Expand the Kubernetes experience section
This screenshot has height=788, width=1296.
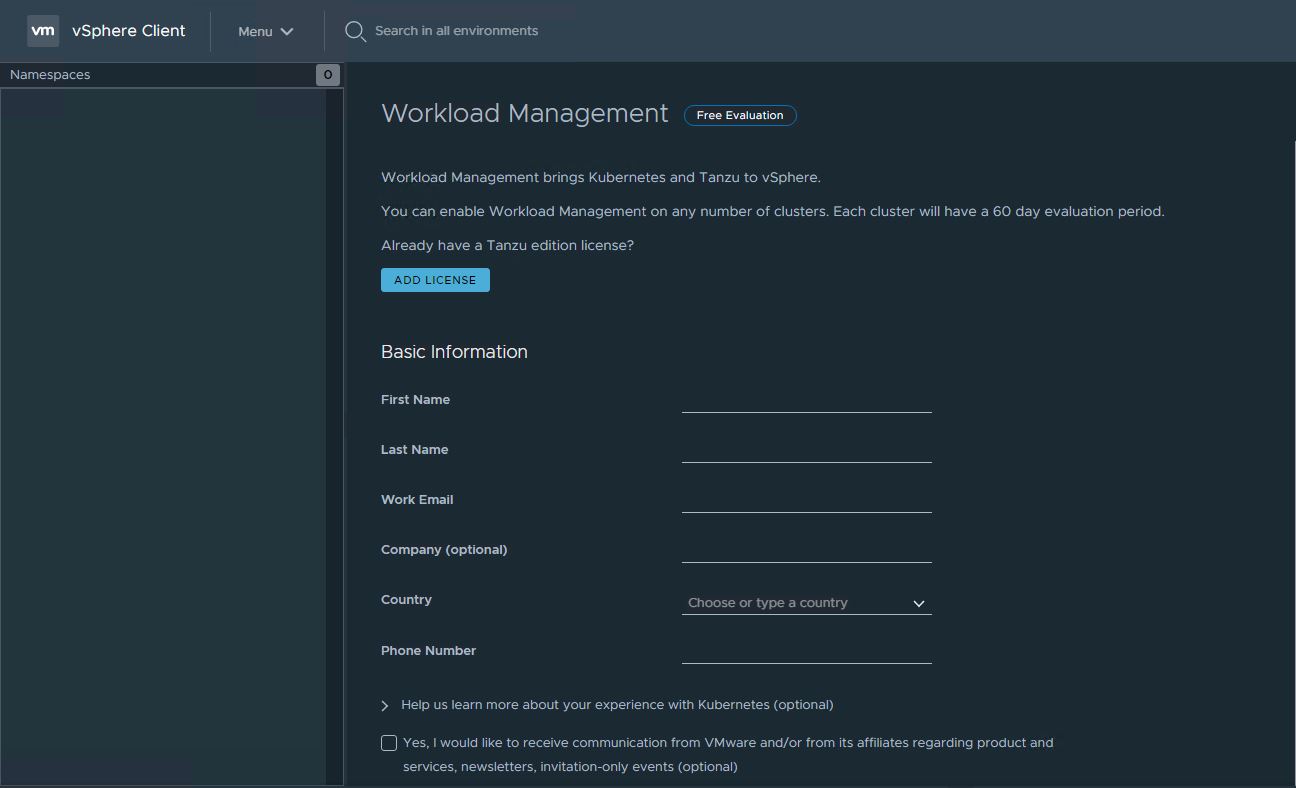[x=385, y=706]
